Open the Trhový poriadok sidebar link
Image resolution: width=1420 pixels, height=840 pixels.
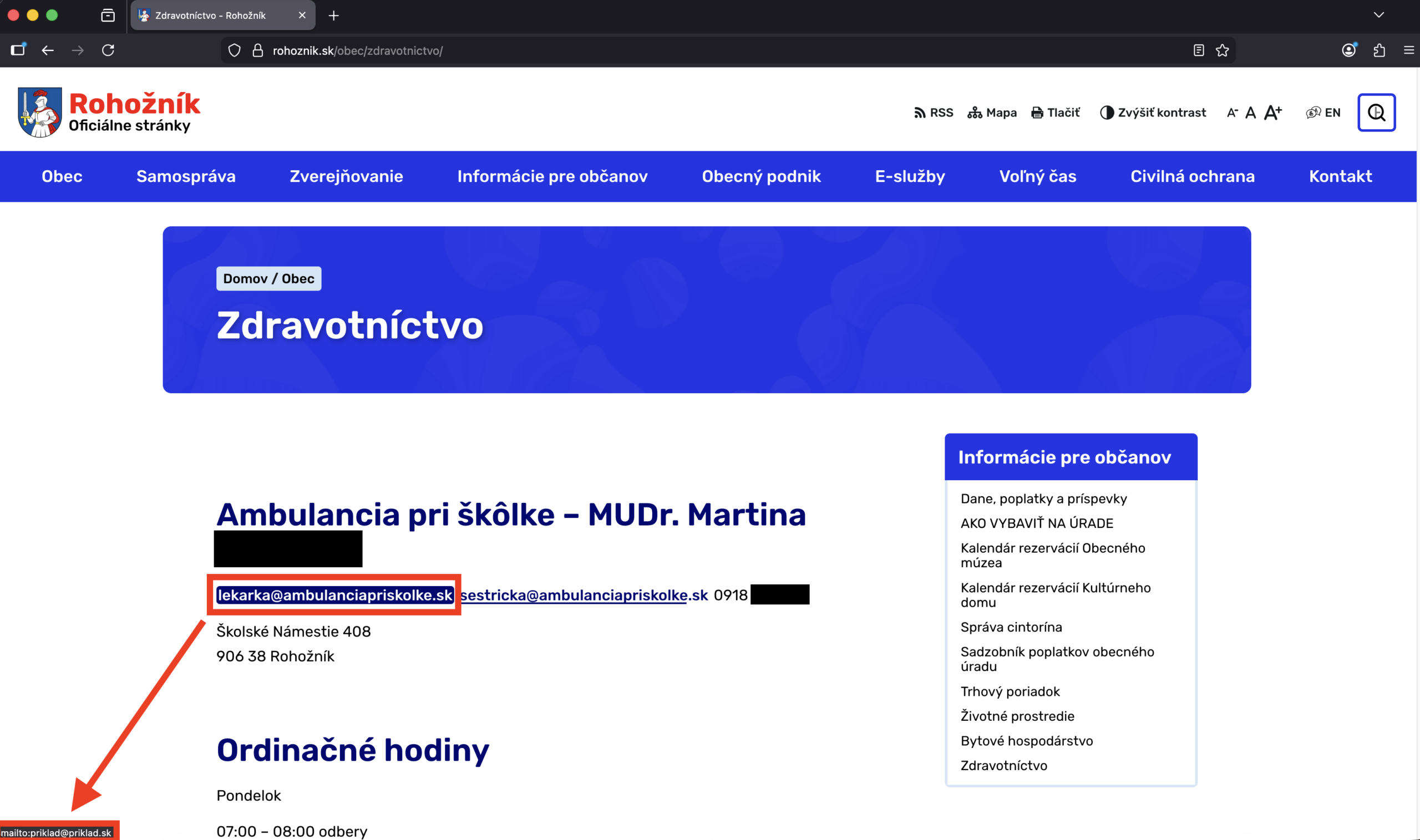click(1010, 691)
